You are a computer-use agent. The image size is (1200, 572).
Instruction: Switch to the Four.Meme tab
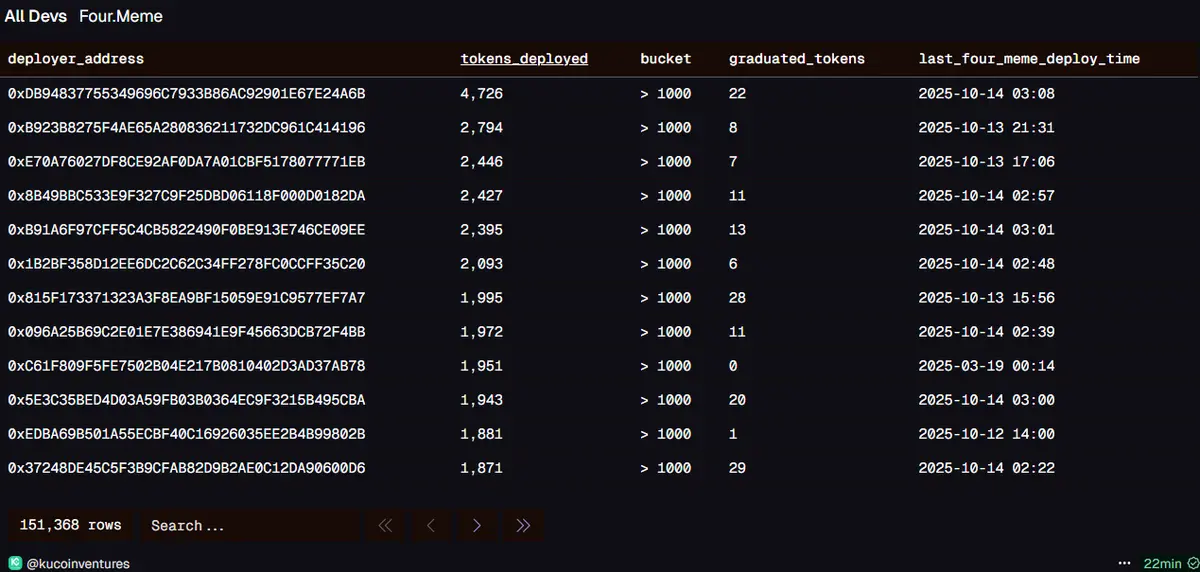pyautogui.click(x=121, y=17)
